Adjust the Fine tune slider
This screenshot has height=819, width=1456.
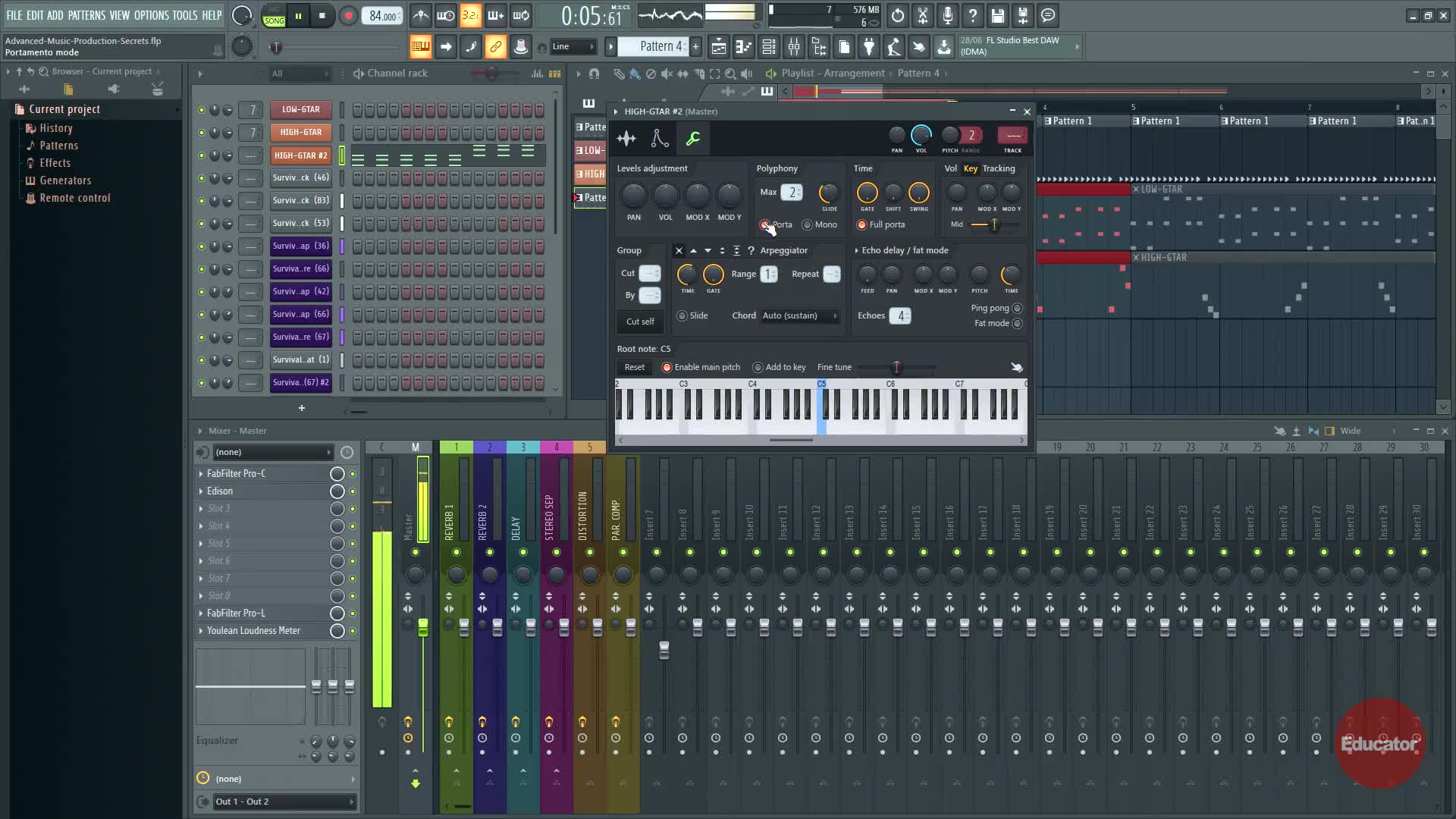point(897,368)
